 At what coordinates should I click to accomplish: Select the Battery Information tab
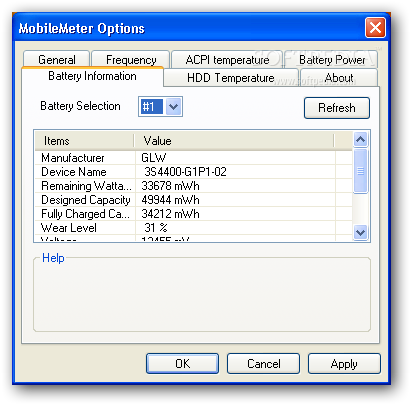click(92, 76)
